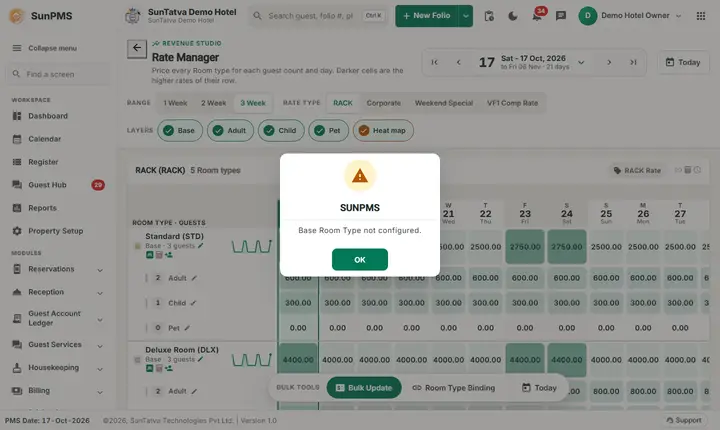This screenshot has height=430, width=720.
Task: Click add-person icon under Standard (STD)
Action: (x=169, y=255)
